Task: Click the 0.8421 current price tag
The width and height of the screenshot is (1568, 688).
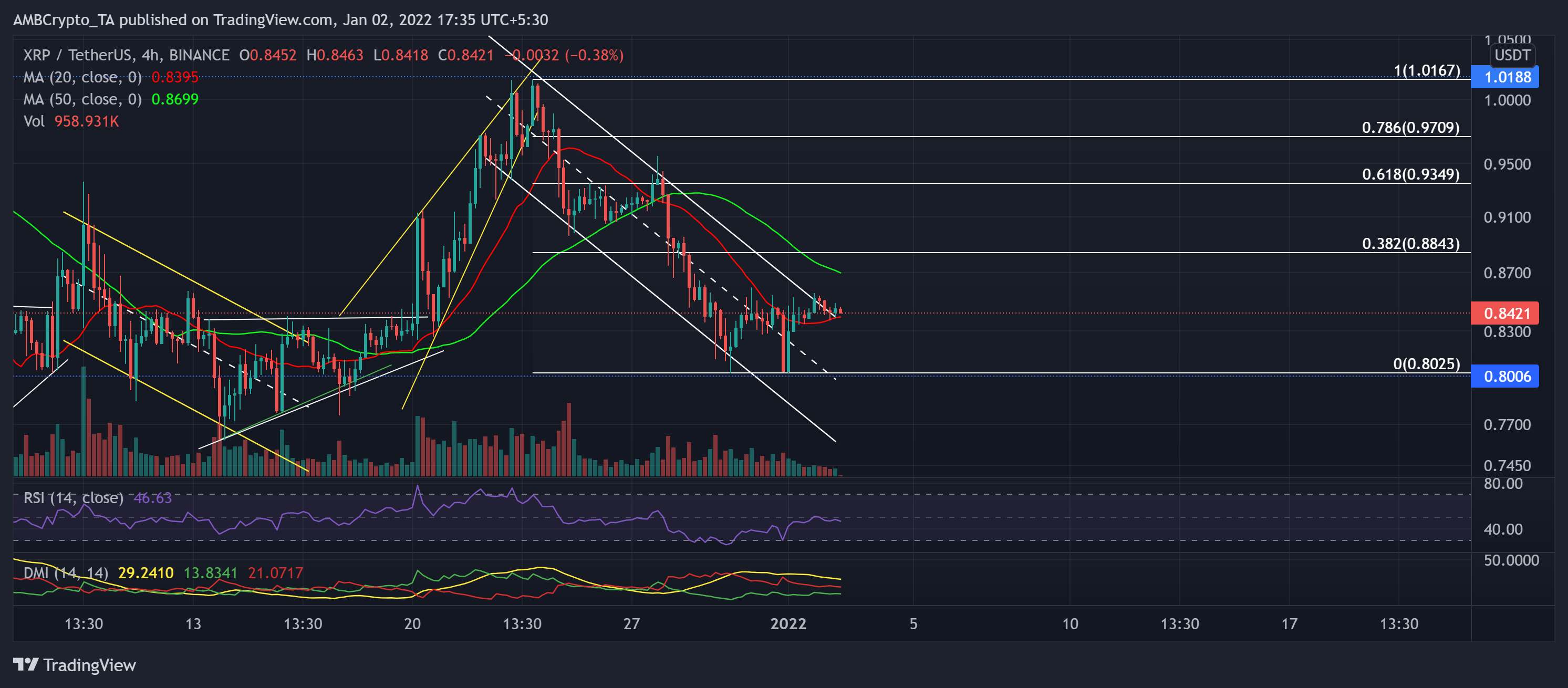Action: tap(1504, 314)
